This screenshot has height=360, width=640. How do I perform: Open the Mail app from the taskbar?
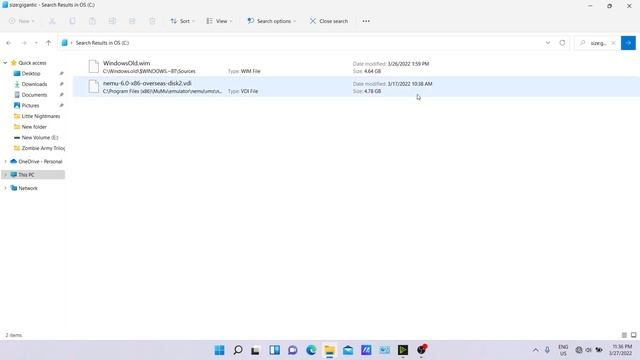point(348,350)
